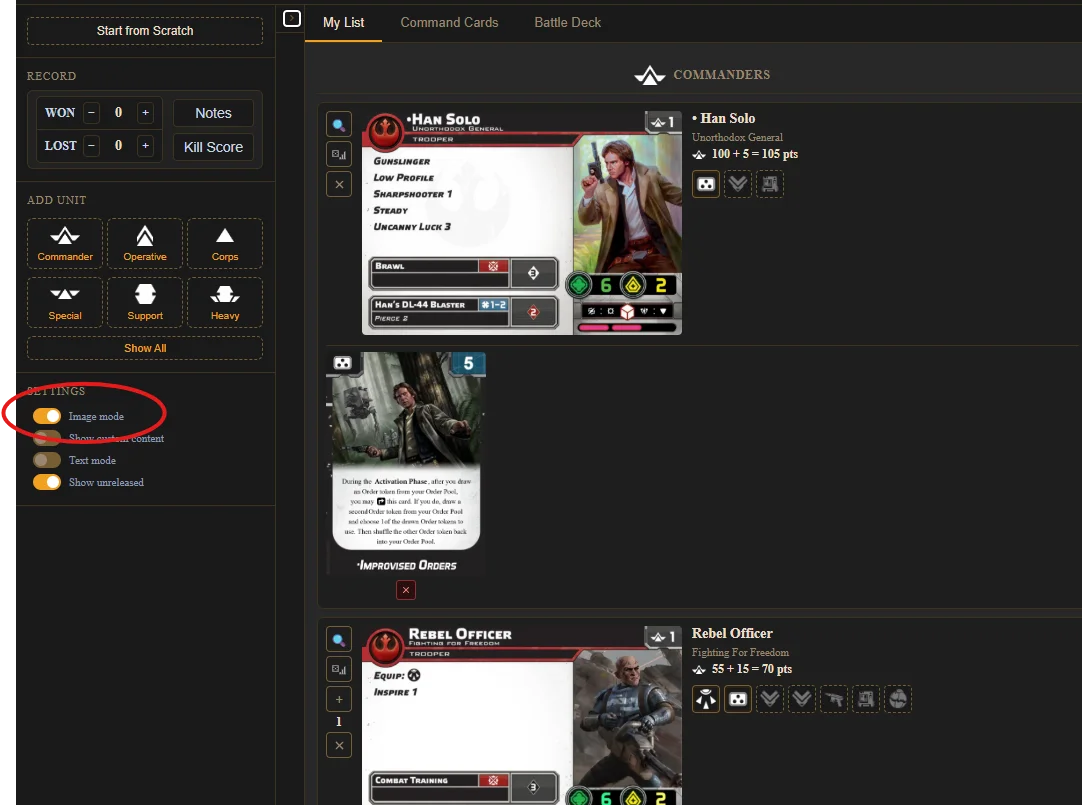Open Han Solo unit stats icon
1082x805 pixels.
point(339,155)
